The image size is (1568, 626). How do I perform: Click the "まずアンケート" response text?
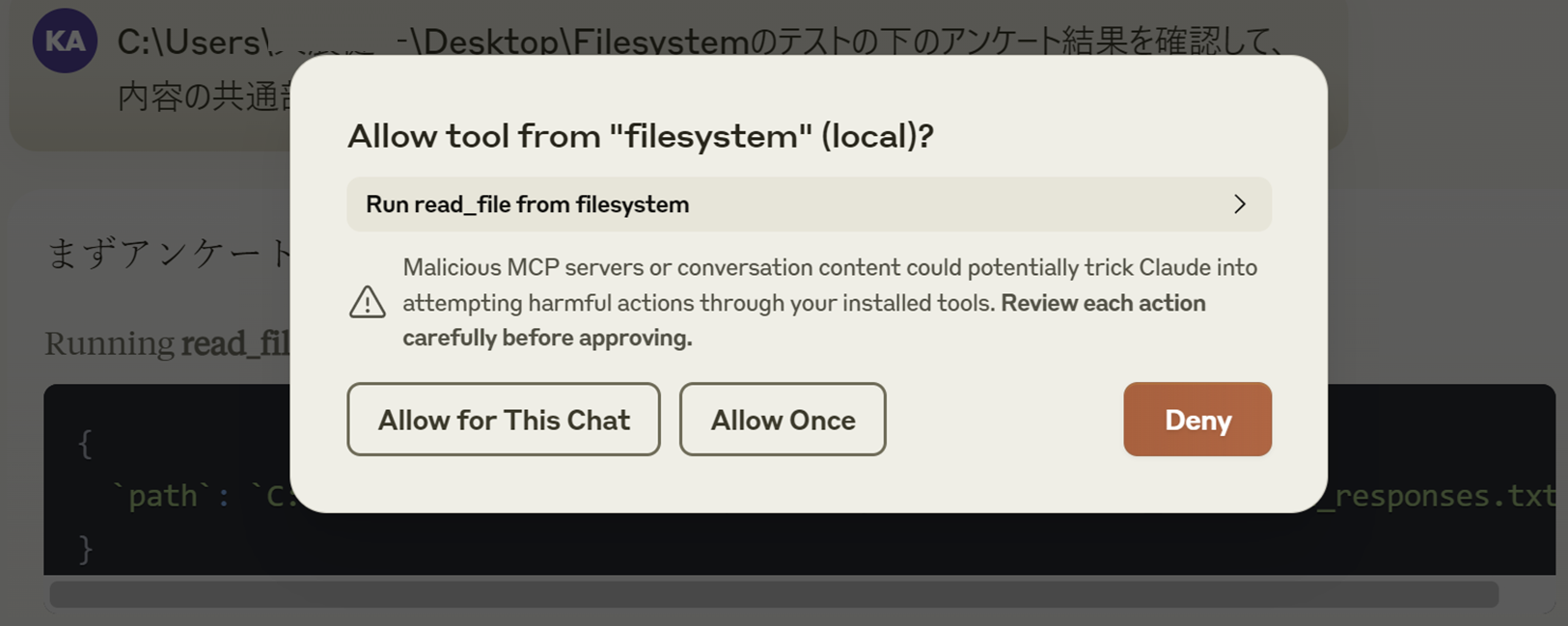[x=169, y=253]
